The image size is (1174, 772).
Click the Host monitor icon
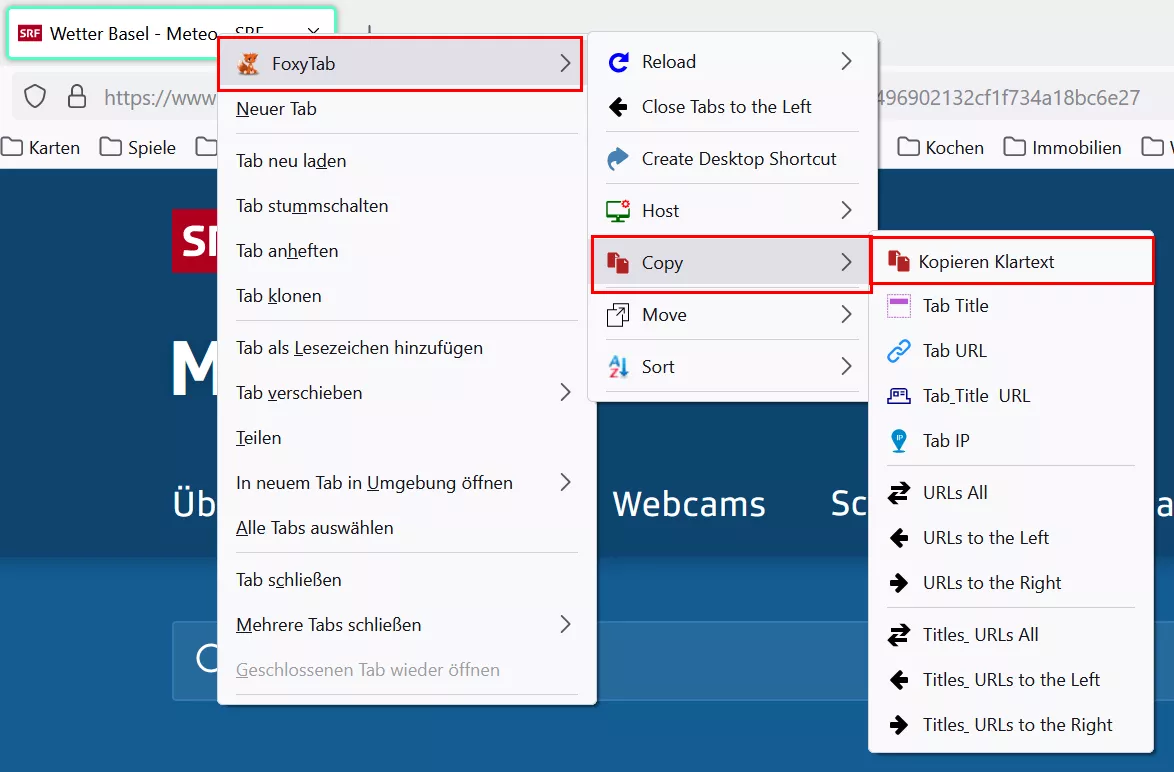click(x=618, y=210)
